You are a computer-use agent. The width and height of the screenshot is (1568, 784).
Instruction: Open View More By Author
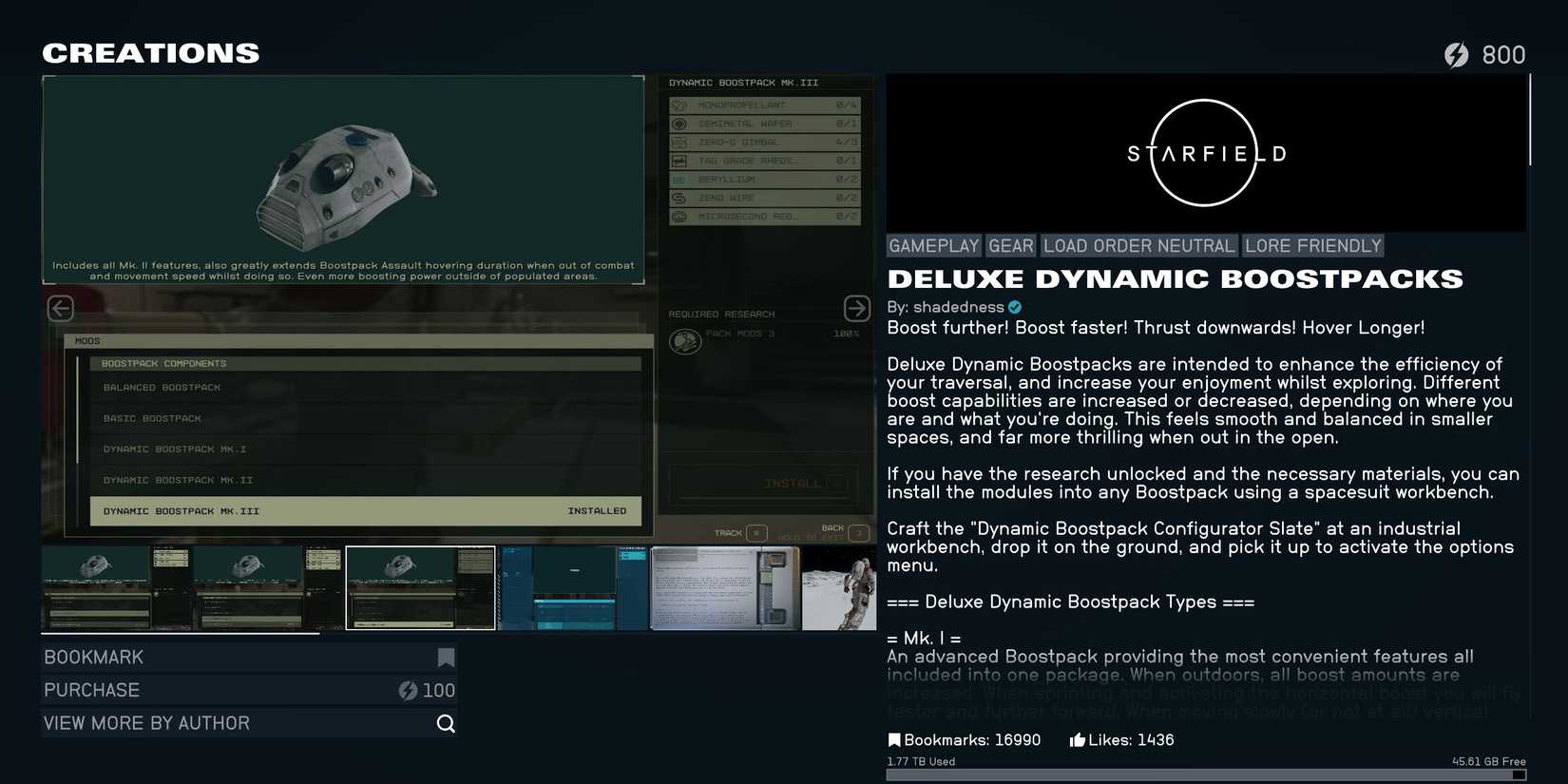[x=249, y=724]
